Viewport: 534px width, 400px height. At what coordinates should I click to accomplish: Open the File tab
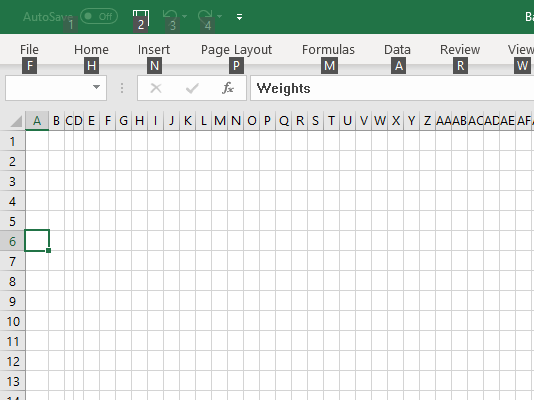29,50
